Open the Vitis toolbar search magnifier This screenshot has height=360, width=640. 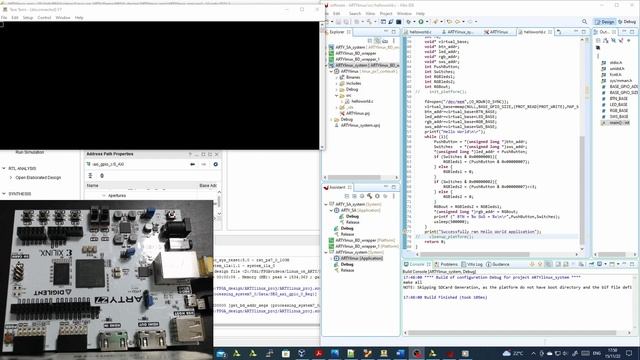(584, 22)
